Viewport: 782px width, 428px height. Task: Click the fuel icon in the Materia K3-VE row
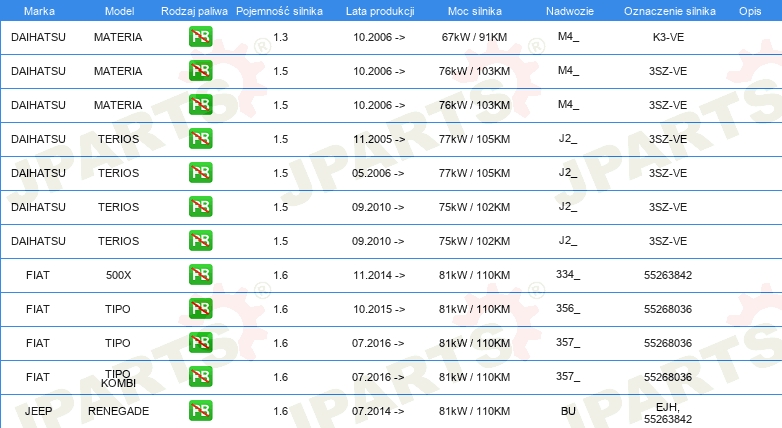coord(200,36)
